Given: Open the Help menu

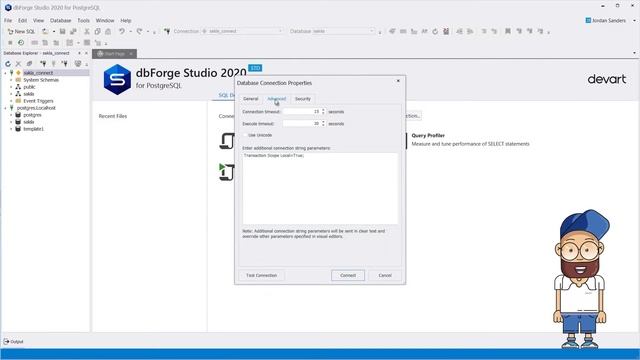Looking at the screenshot, I should coord(126,20).
